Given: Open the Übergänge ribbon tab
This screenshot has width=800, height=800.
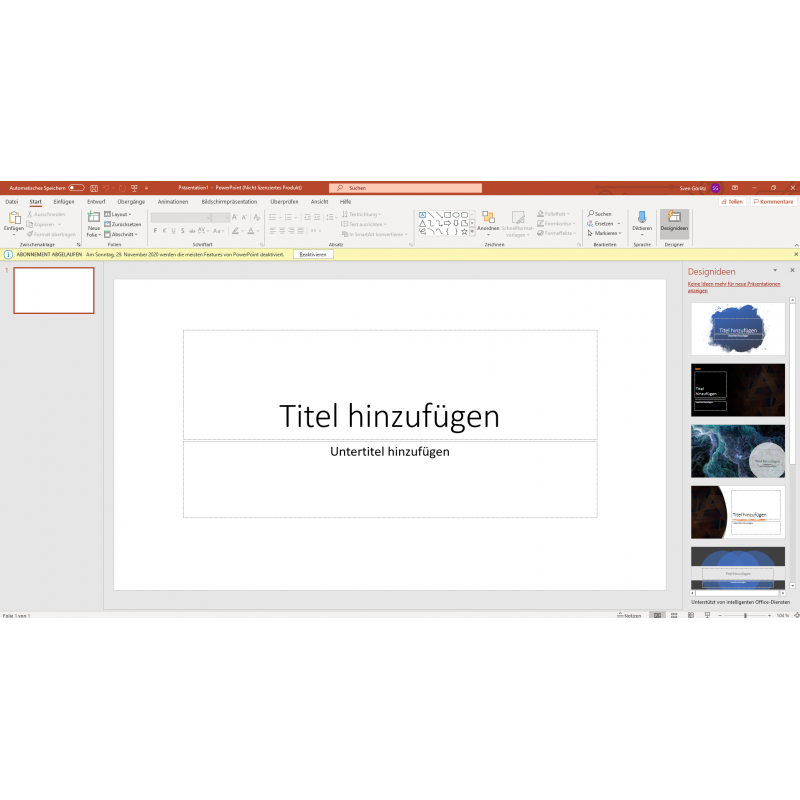Looking at the screenshot, I should click(131, 201).
